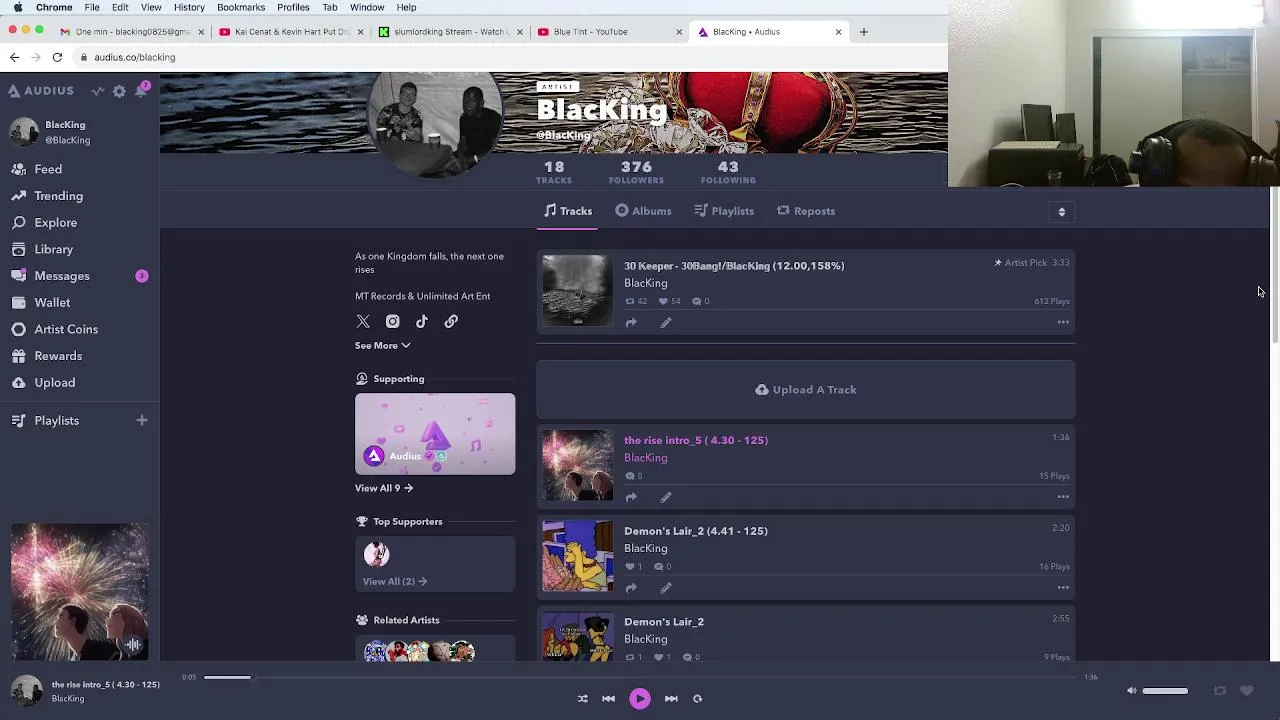
Task: Open the settings gear in Audius sidebar
Action: coord(119,91)
